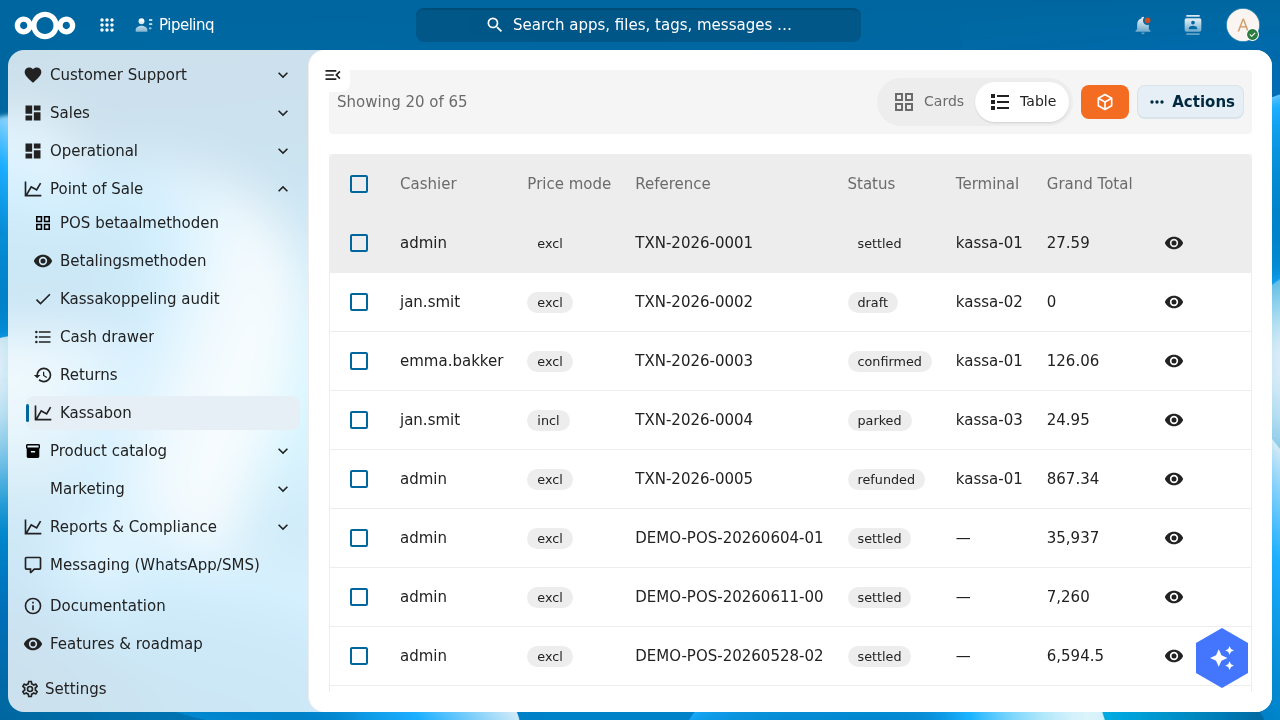Screen dimensions: 1280x720
Task: View details eye icon for DEMO-POS-20260528-02
Action: tap(1174, 656)
